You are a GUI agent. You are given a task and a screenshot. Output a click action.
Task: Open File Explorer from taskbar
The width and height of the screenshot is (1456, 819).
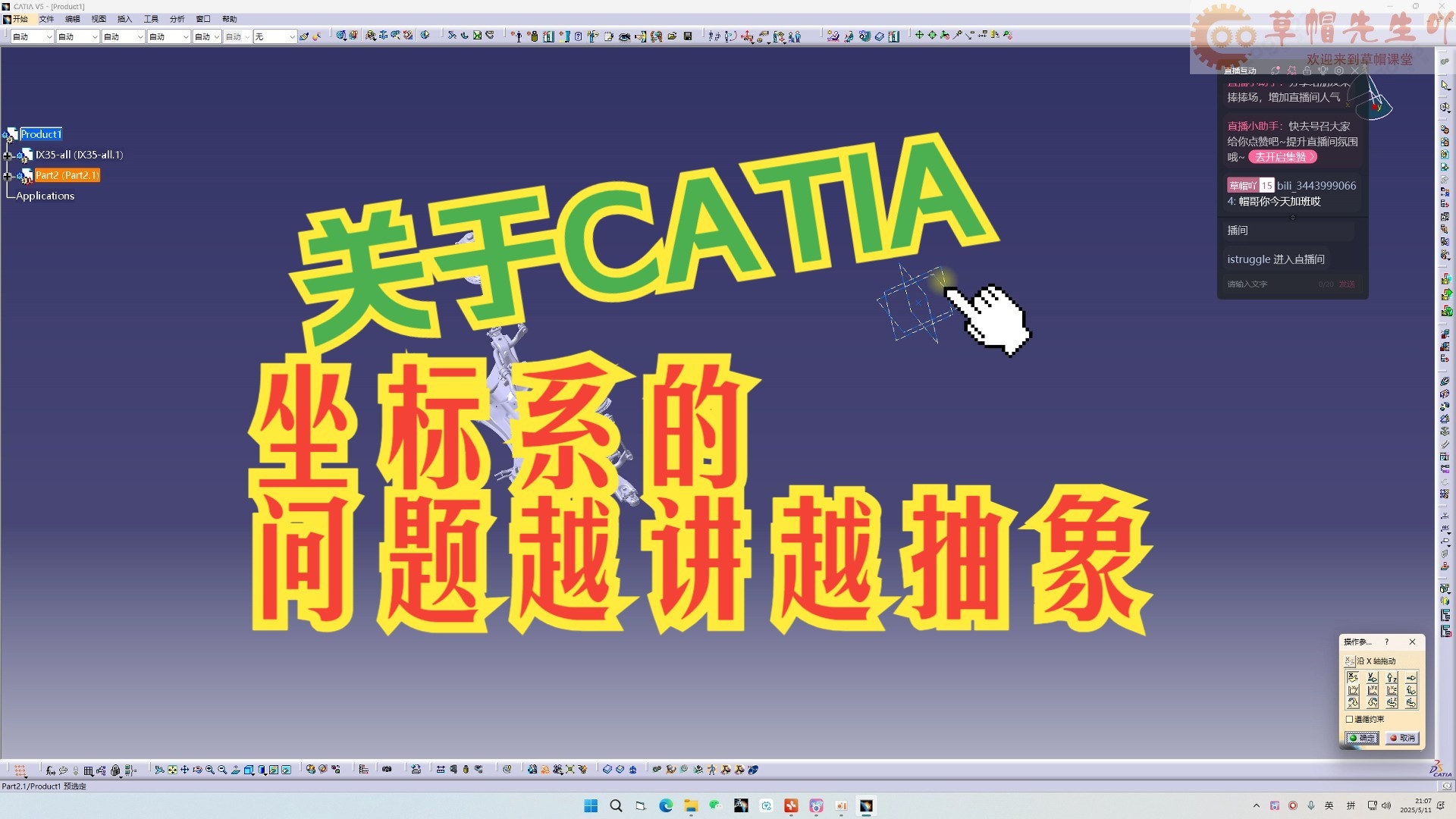pyautogui.click(x=691, y=805)
